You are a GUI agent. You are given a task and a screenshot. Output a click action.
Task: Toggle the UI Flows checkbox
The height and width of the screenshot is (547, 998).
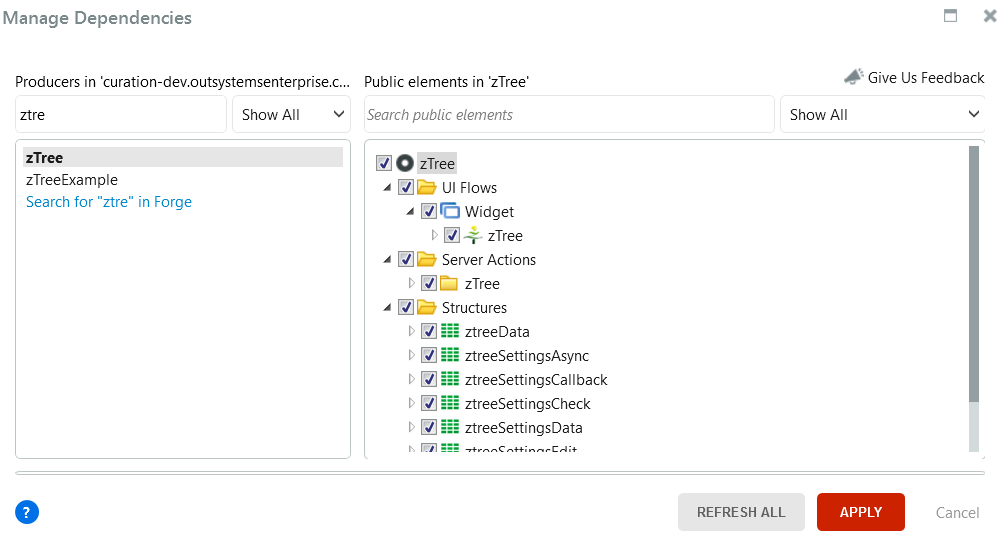click(406, 187)
